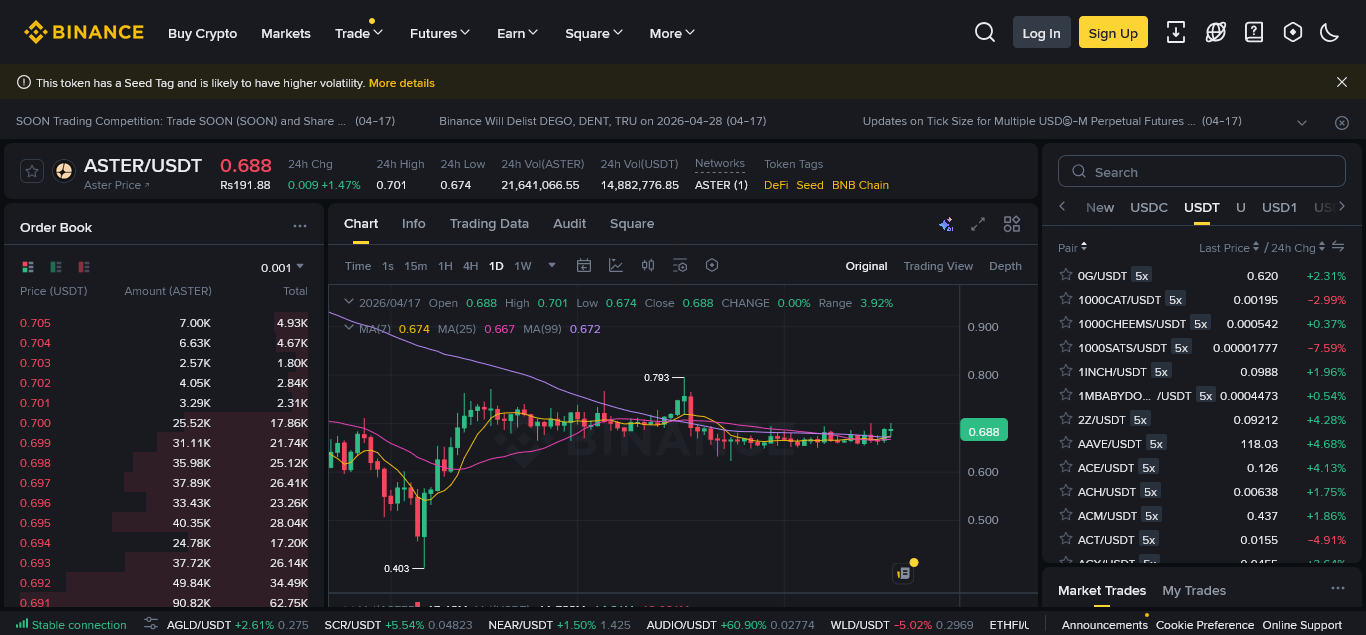
Task: Collapse the OHLC info chevron
Action: tap(348, 301)
